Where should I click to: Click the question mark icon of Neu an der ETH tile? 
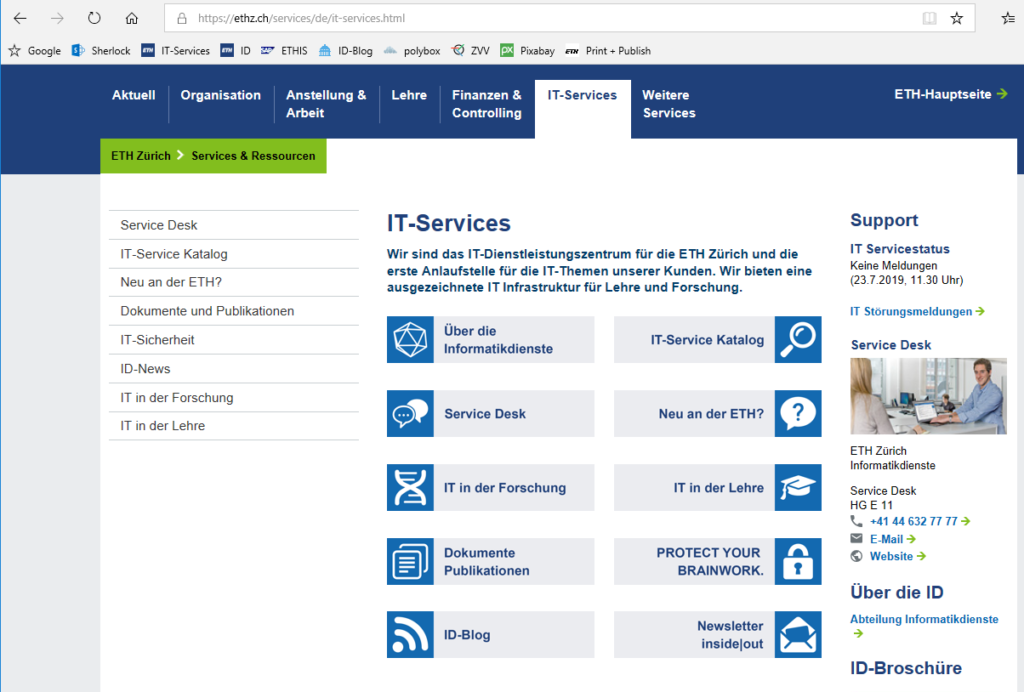tap(798, 413)
